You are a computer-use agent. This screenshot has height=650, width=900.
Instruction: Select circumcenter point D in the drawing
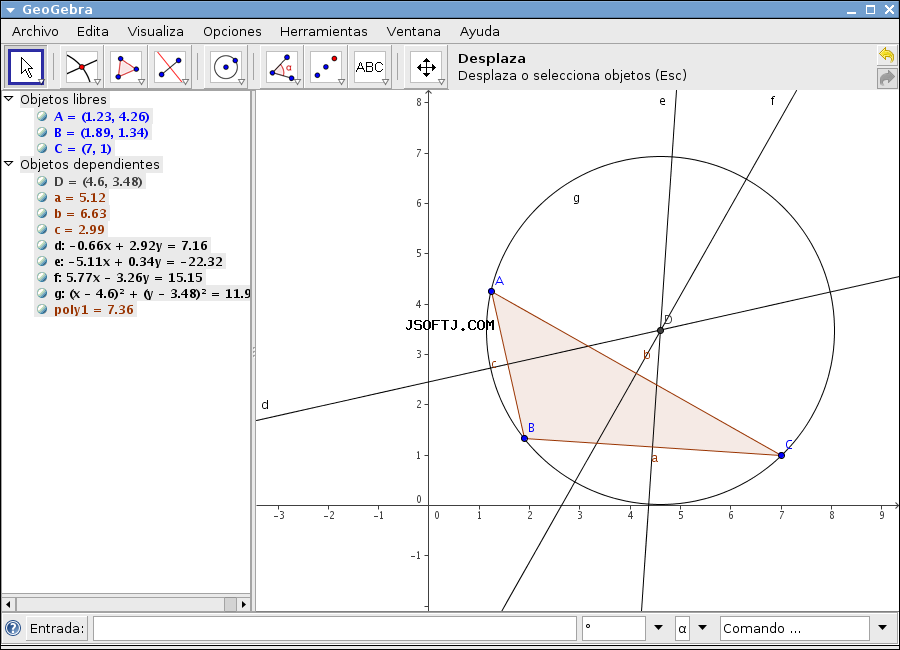[x=660, y=330]
